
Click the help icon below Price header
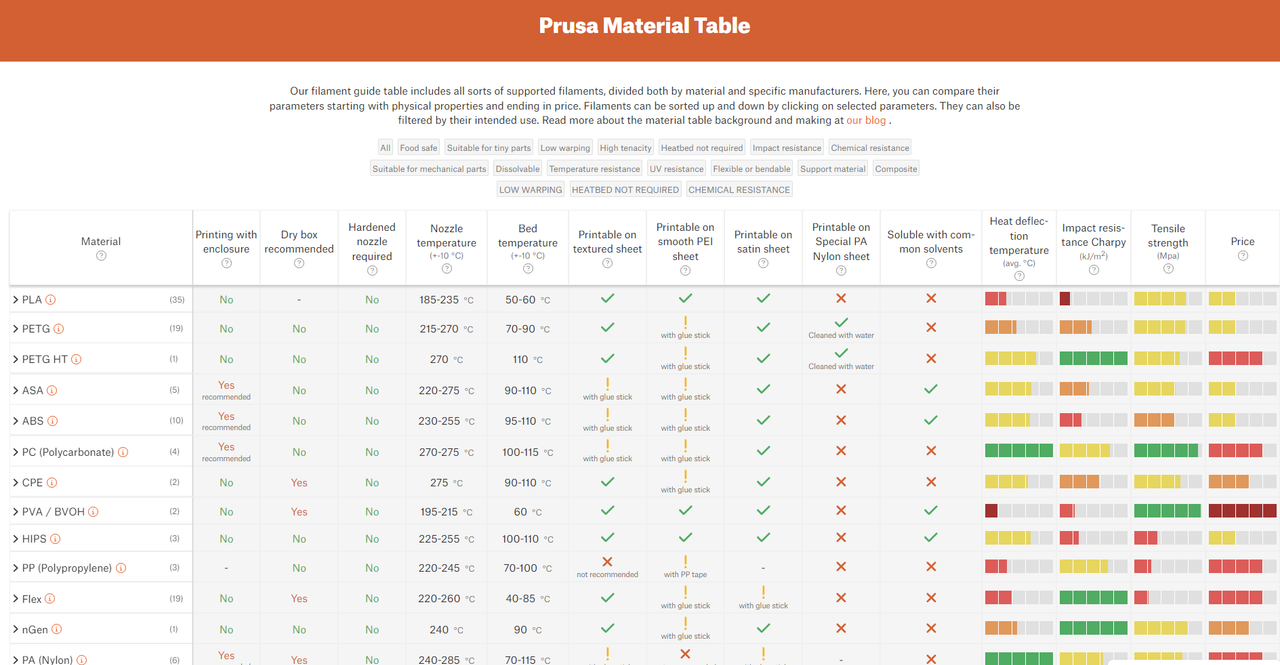pyautogui.click(x=1243, y=256)
